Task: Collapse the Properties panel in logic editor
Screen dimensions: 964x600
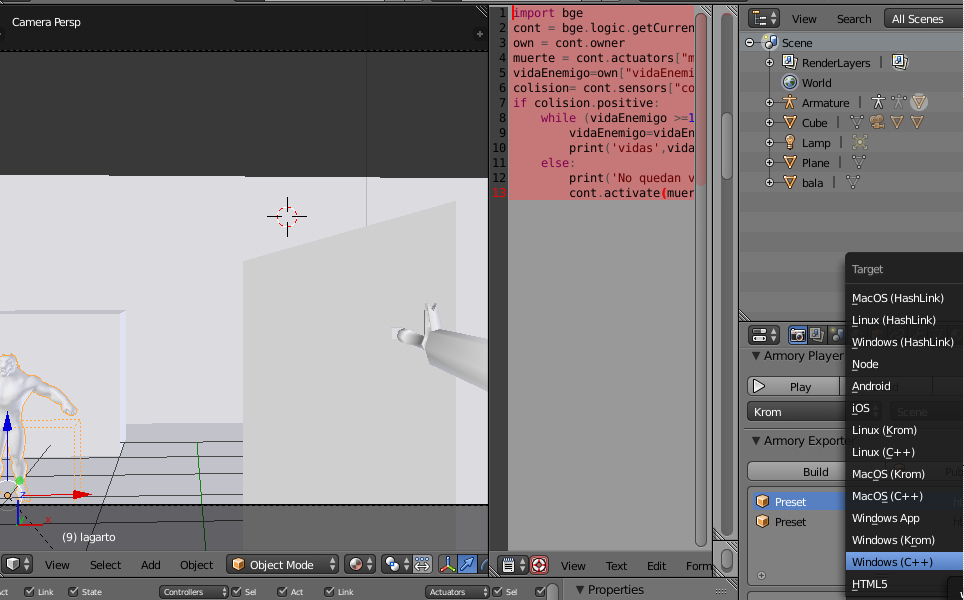Action: tap(579, 590)
